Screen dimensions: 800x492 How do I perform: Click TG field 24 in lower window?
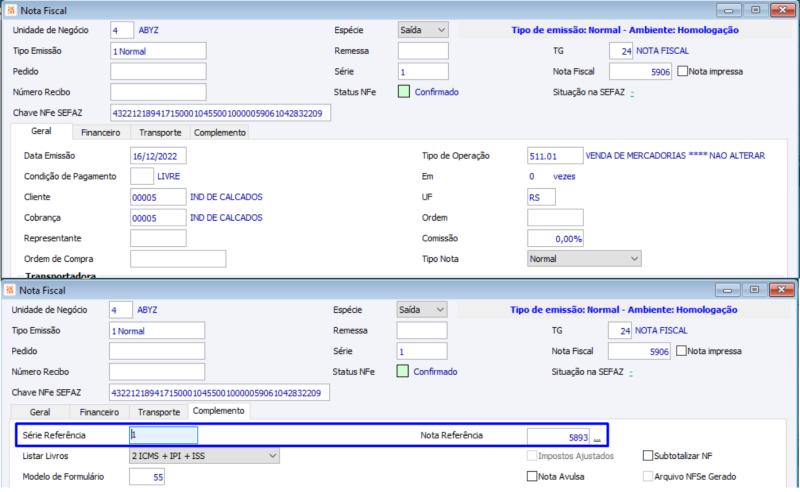click(x=620, y=331)
